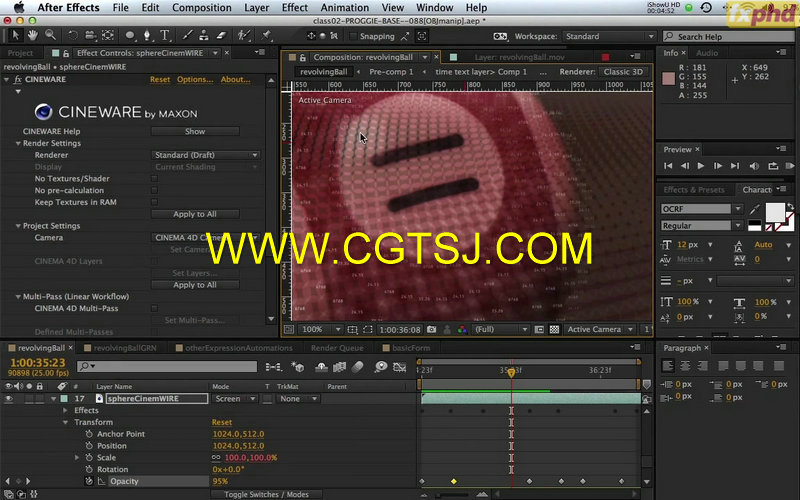Select the Clone Stamp tool
This screenshot has width=800, height=500.
(x=204, y=35)
